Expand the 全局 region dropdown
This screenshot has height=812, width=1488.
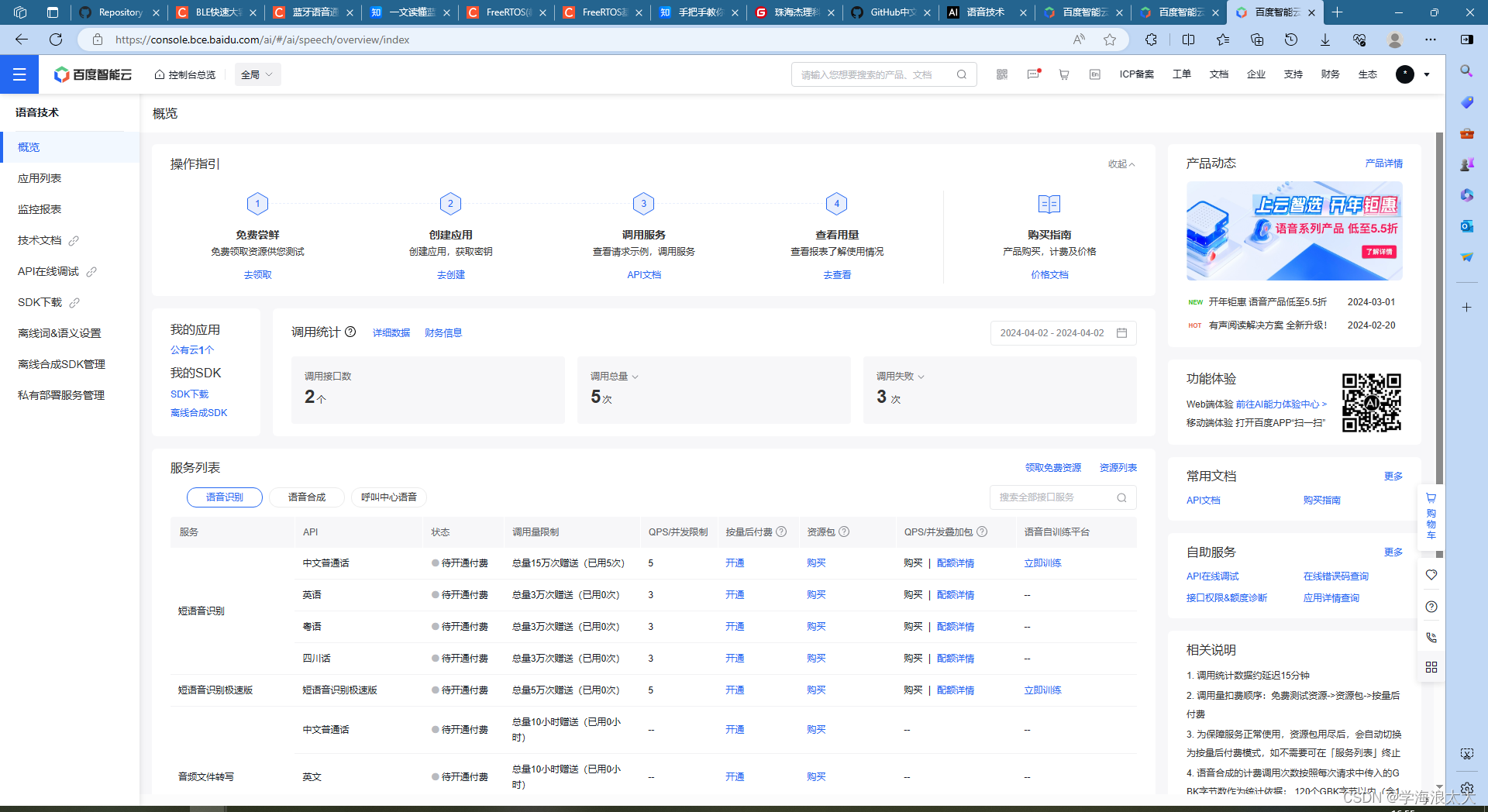(257, 74)
